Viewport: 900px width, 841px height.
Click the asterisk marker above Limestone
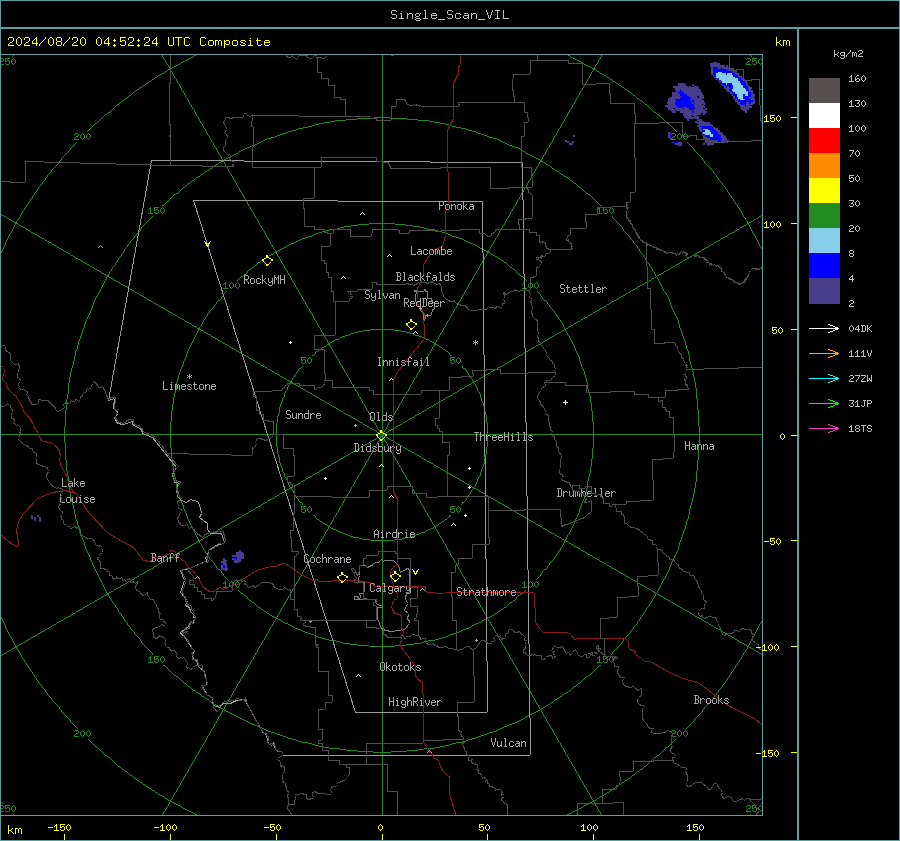coord(189,377)
